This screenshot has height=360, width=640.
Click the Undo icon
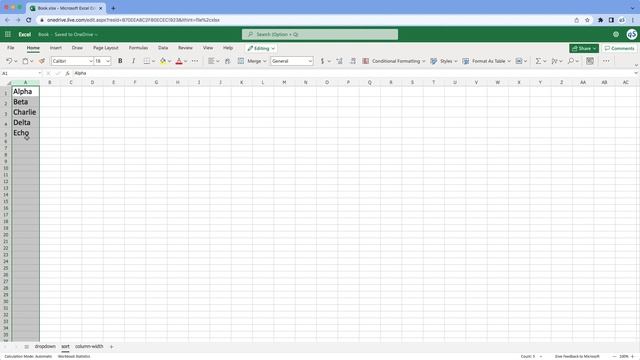pos(9,61)
